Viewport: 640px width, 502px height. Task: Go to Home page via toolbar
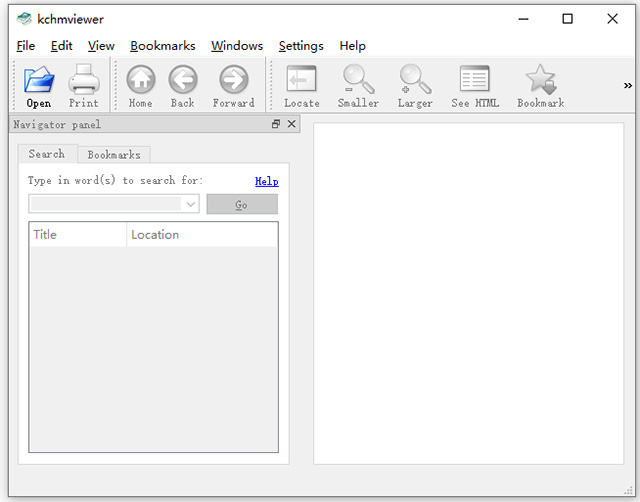[x=140, y=85]
